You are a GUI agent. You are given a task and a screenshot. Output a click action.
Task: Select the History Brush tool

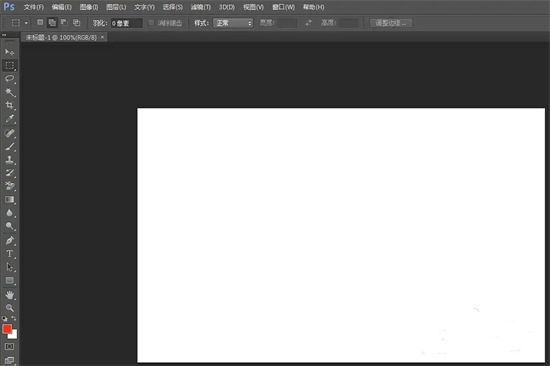[9, 173]
